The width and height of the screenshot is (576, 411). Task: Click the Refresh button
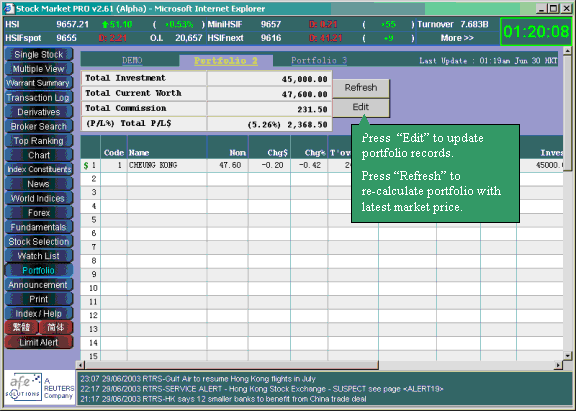point(361,88)
